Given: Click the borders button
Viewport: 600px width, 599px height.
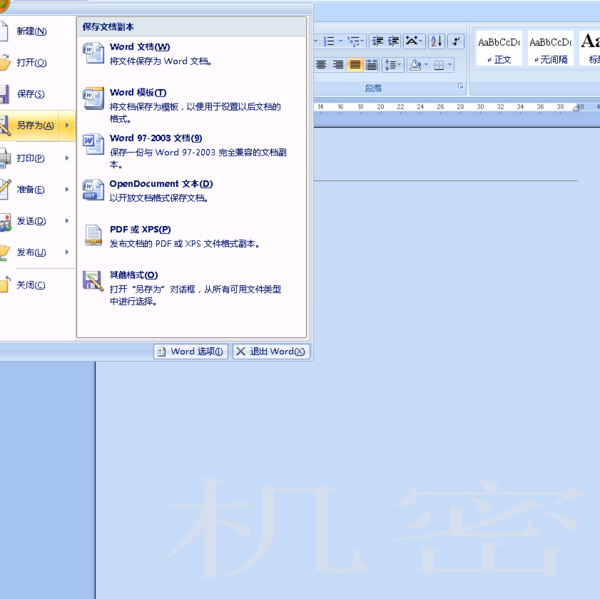Looking at the screenshot, I should coord(439,65).
